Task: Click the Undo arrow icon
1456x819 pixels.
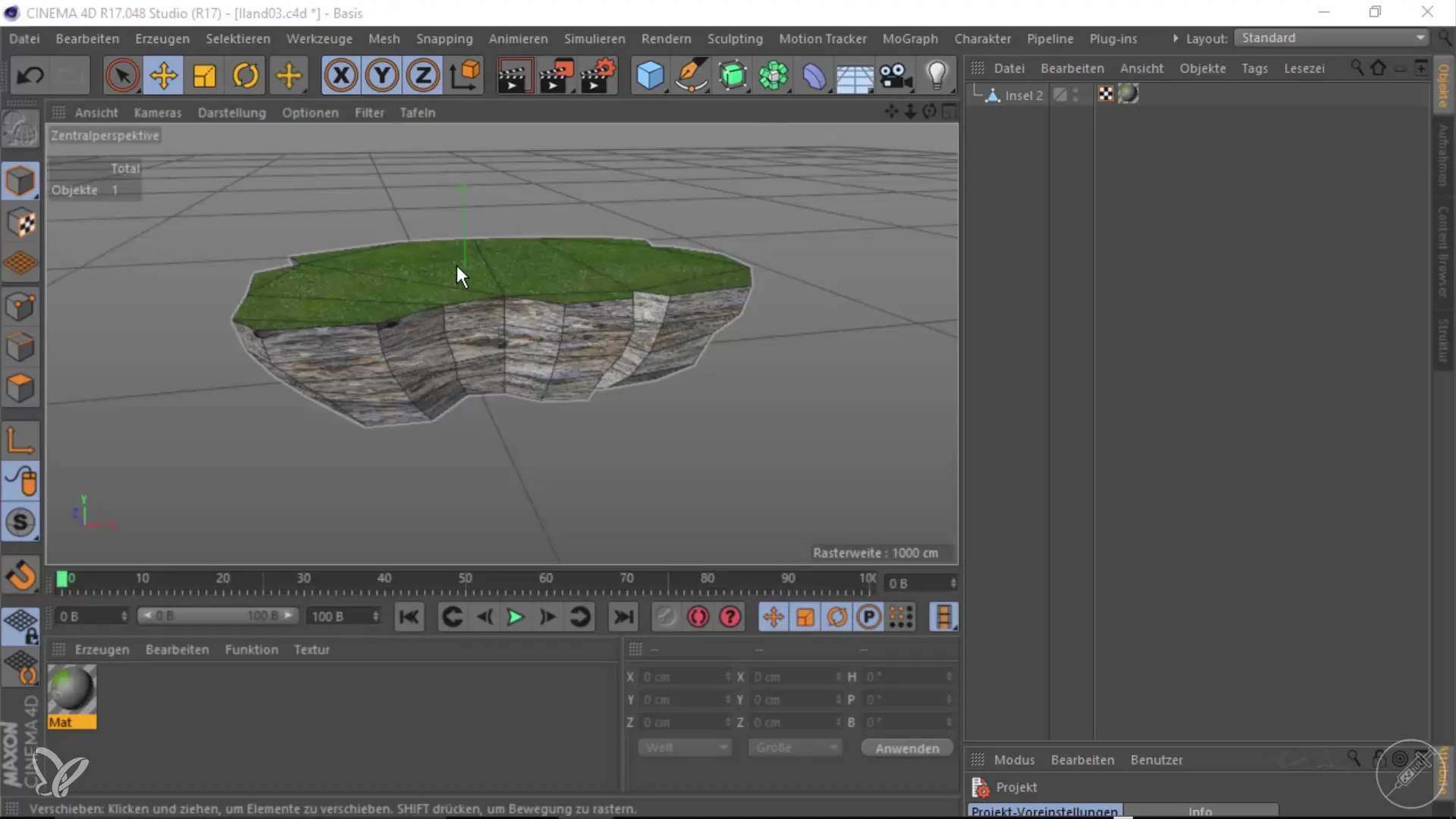Action: click(30, 76)
